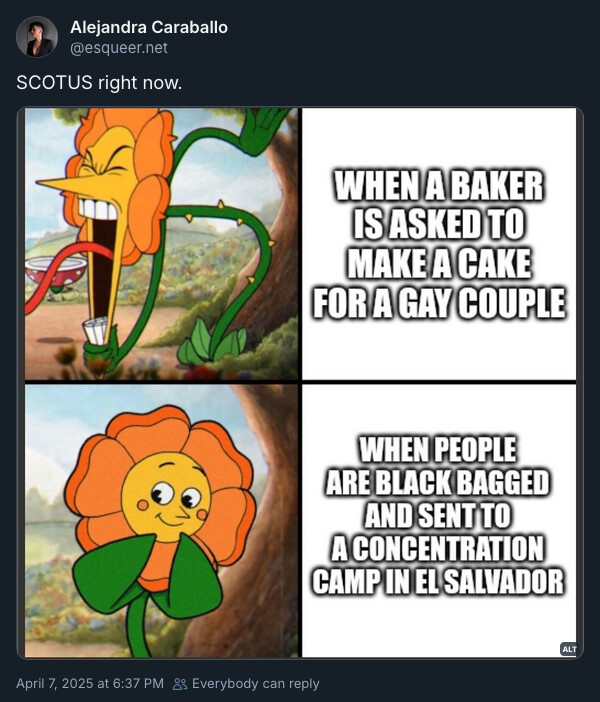The width and height of the screenshot is (600, 702).
Task: Click the El Salvador caption panel
Action: (x=439, y=521)
